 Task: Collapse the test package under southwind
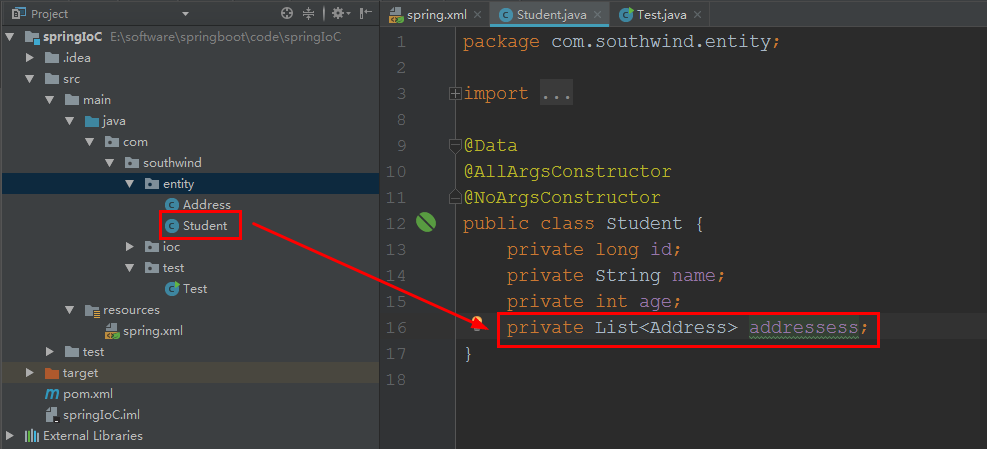point(130,268)
